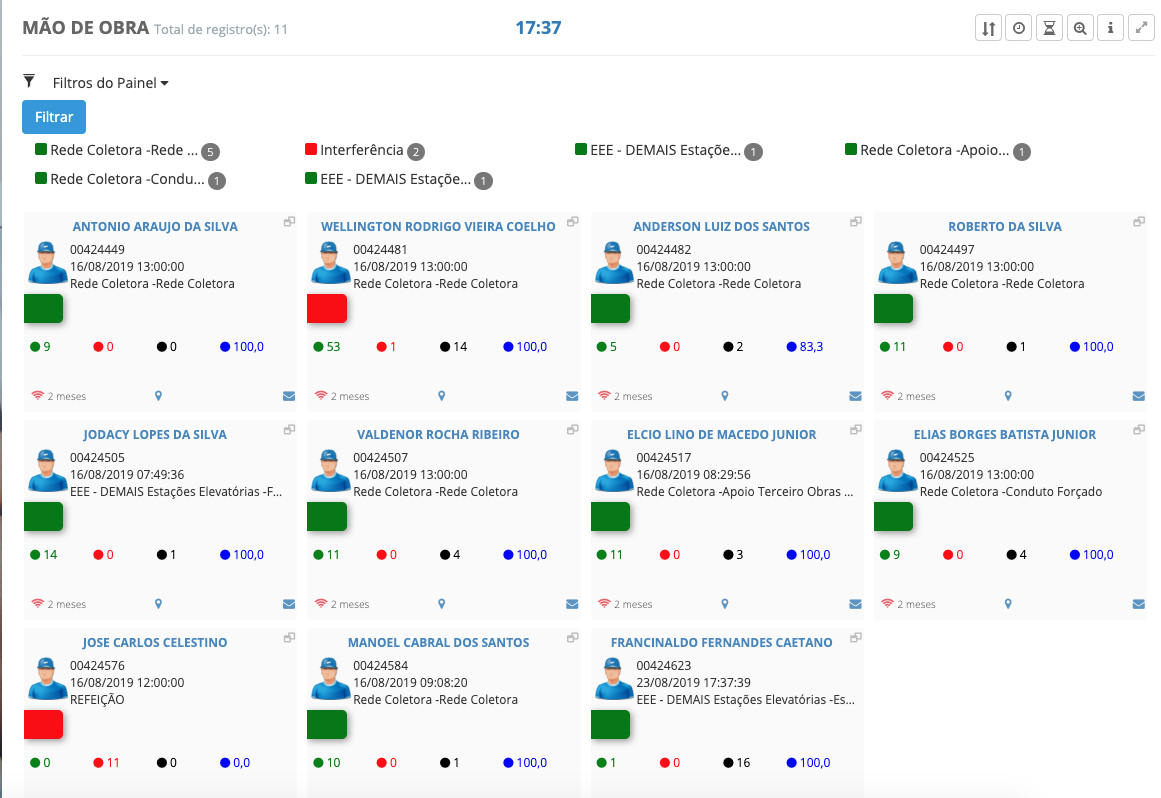Click the funnel filter icon
This screenshot has width=1161, height=798.
[29, 81]
